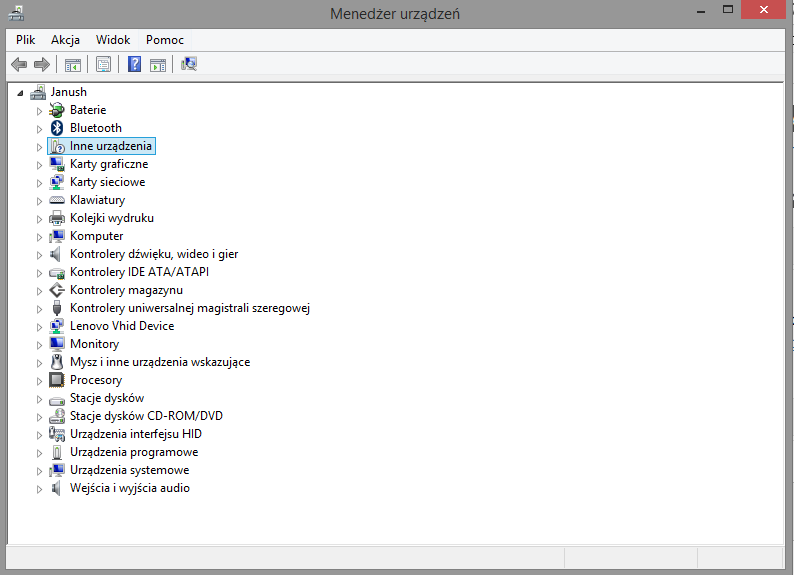Collapse the Janush root node

(20, 93)
